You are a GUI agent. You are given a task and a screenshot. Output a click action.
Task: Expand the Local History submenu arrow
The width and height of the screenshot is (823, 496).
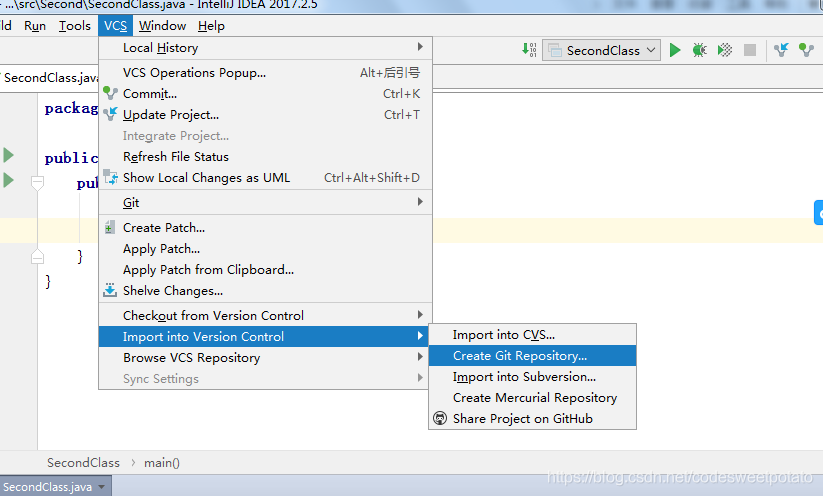[420, 47]
